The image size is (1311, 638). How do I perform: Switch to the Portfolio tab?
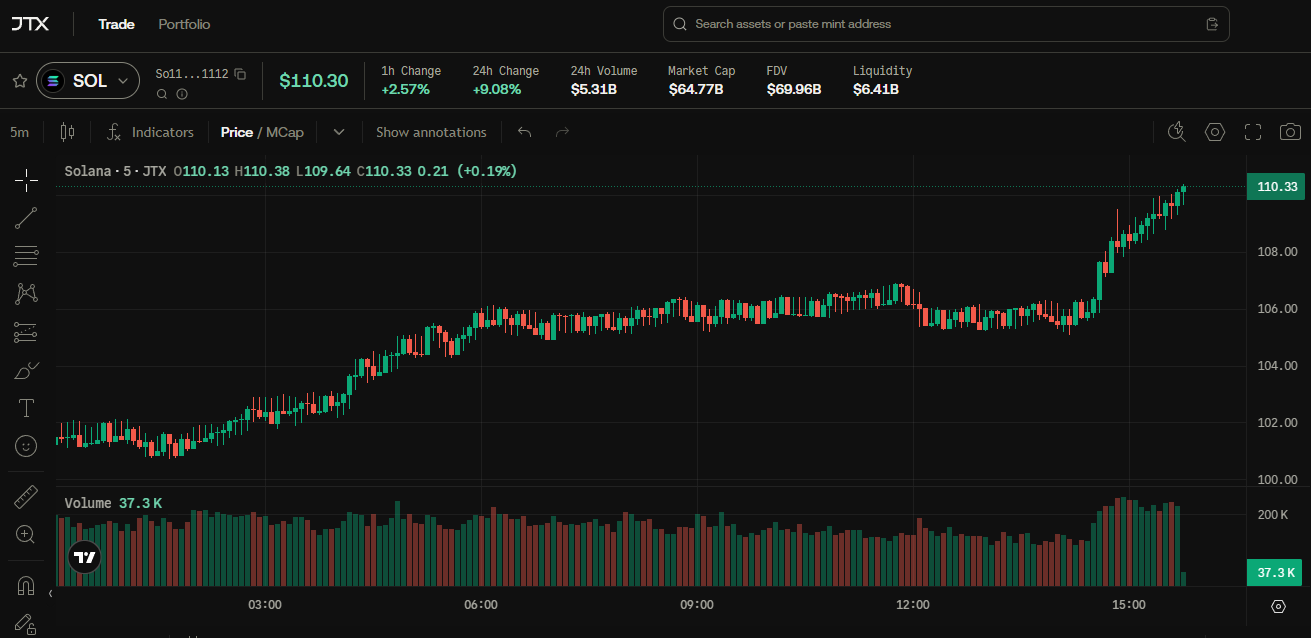(x=184, y=24)
